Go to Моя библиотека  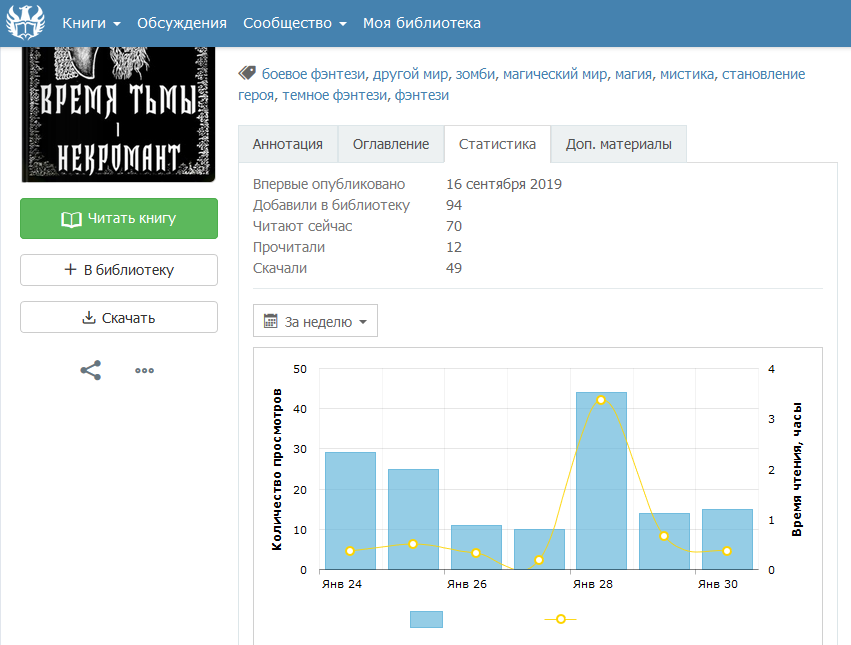(421, 23)
